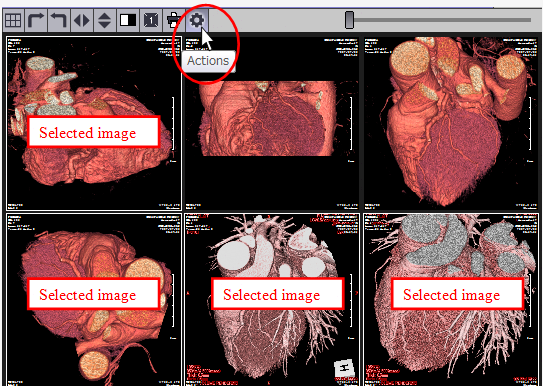Click the fit one-to-one frame icon

pos(151,20)
